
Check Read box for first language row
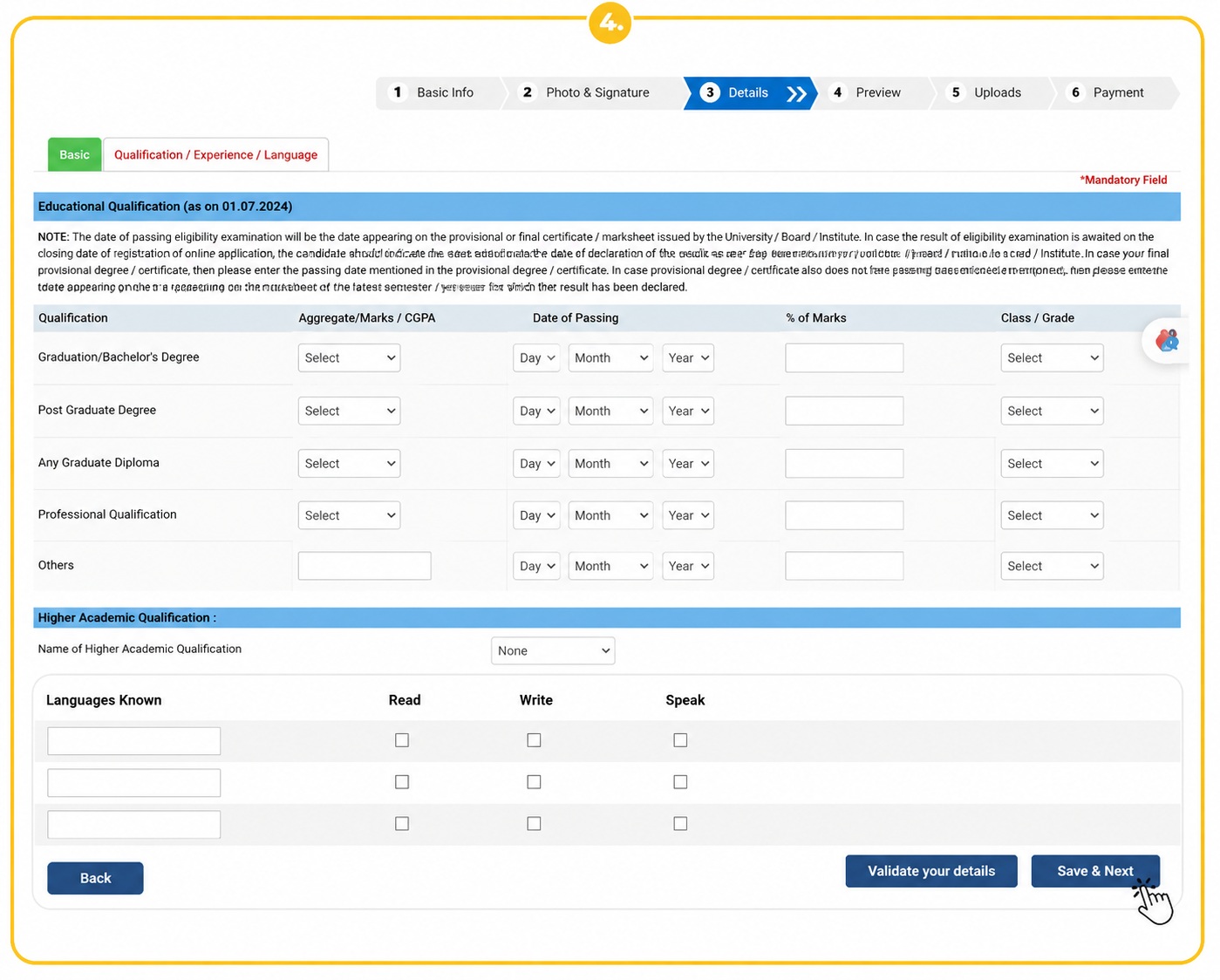coord(402,740)
